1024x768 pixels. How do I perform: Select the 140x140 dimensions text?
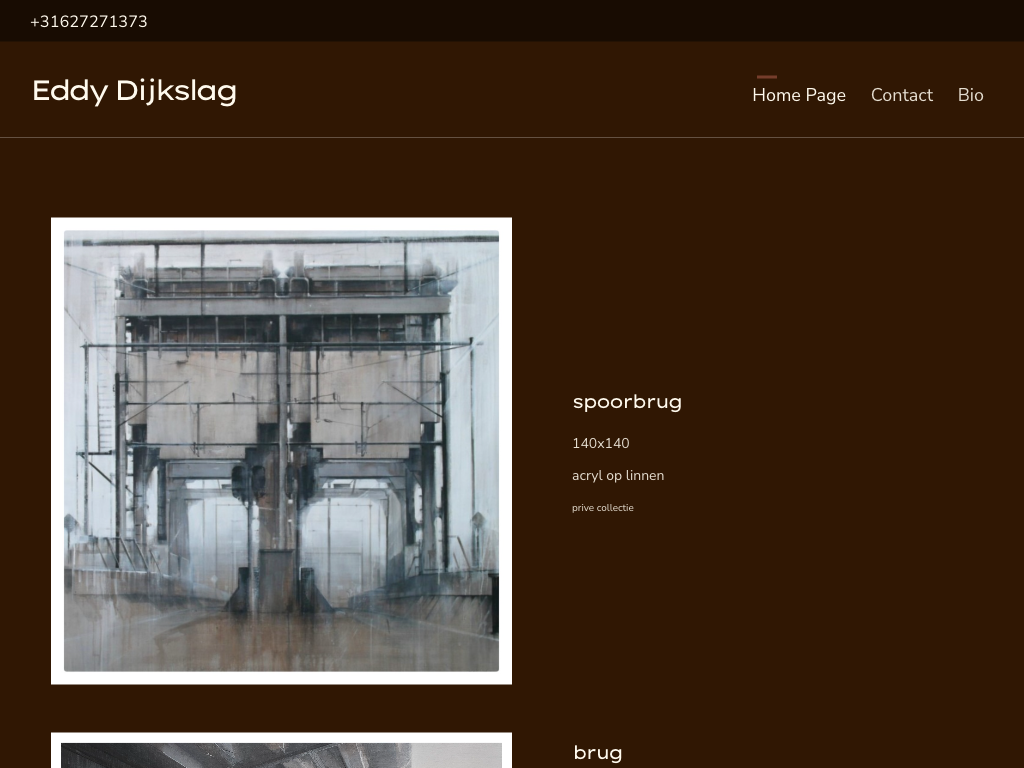coord(600,443)
